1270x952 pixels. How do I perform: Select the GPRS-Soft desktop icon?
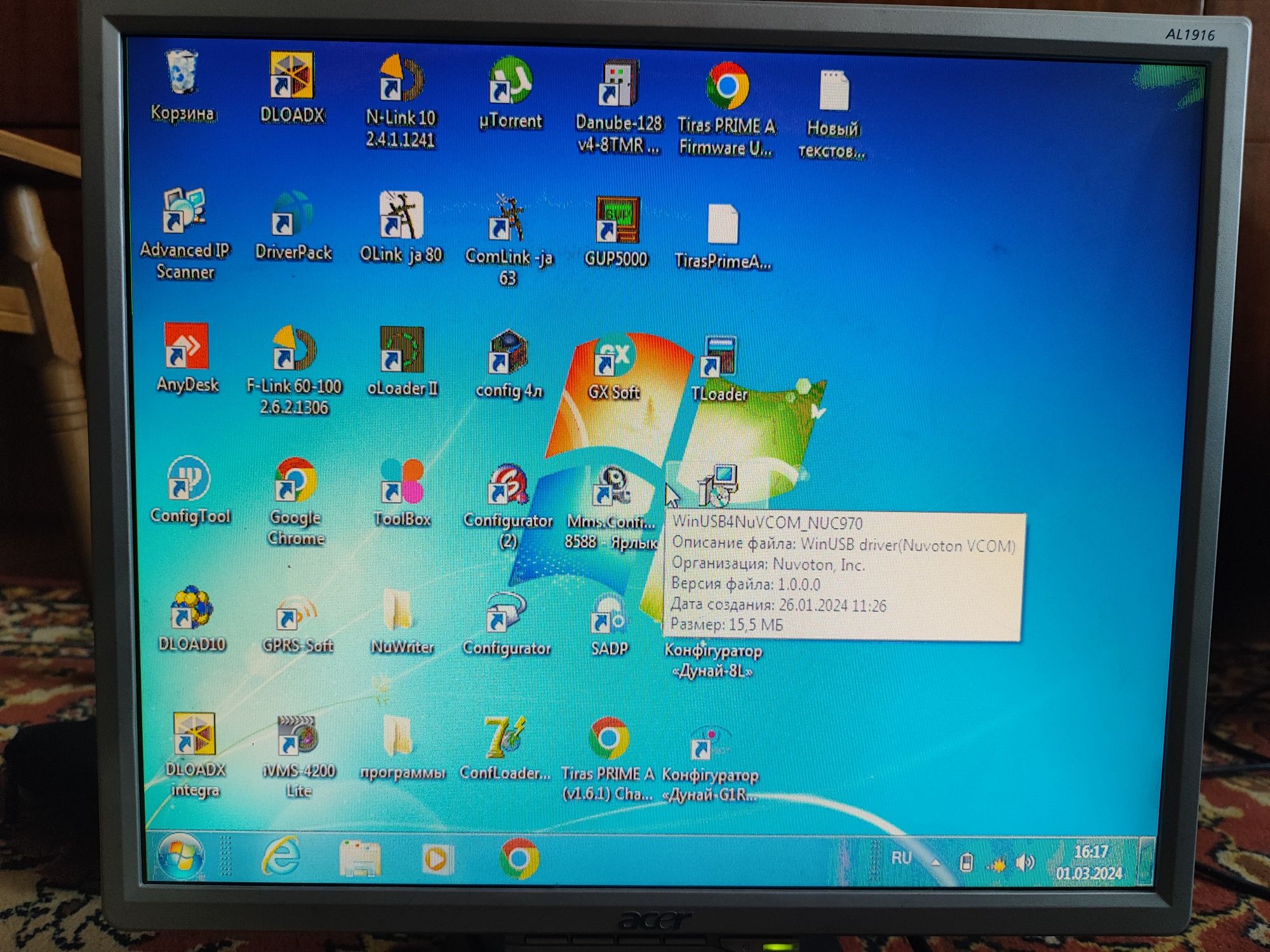coord(297,623)
